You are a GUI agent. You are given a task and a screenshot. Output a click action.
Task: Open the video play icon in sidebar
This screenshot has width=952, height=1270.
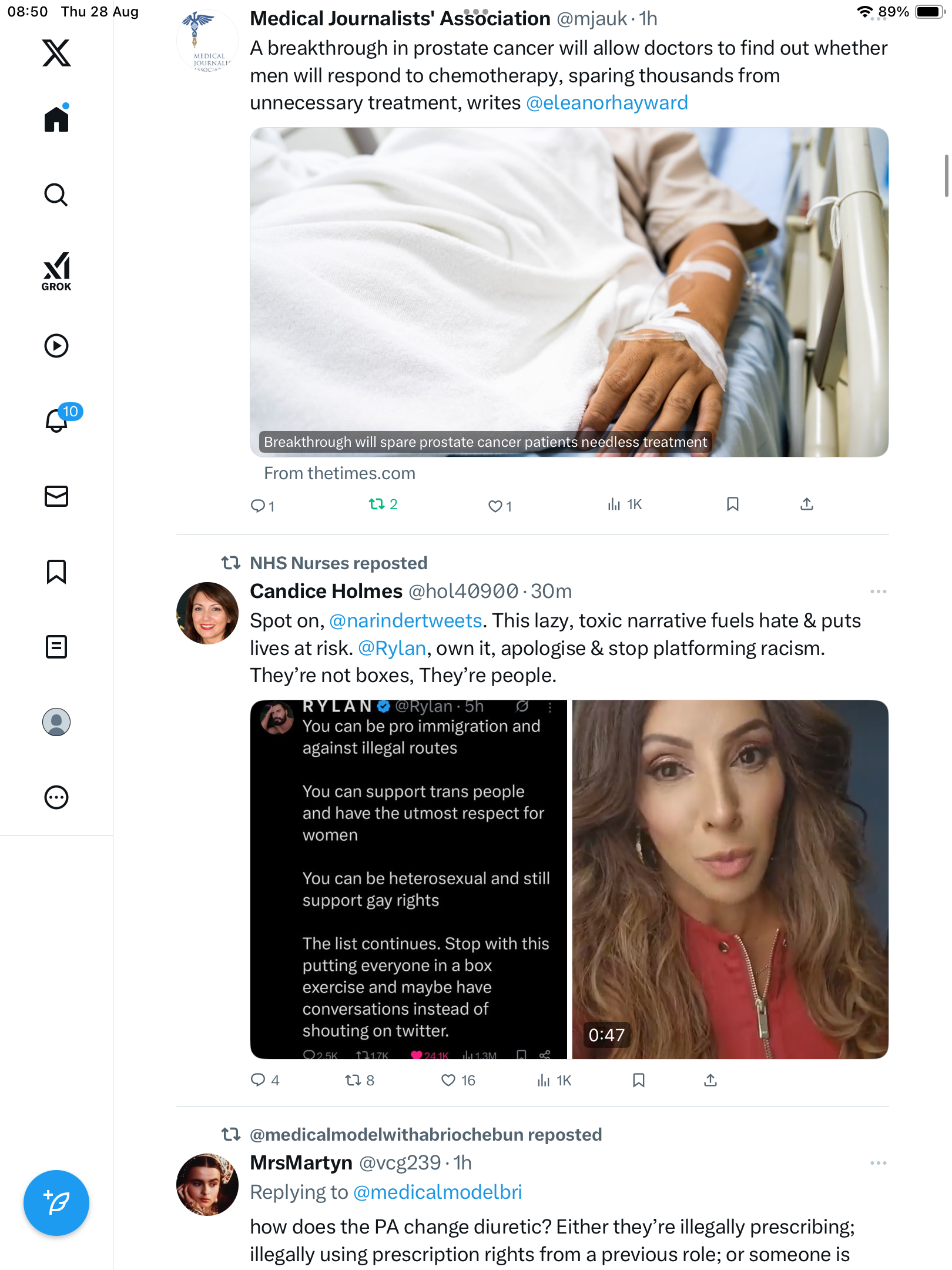56,346
